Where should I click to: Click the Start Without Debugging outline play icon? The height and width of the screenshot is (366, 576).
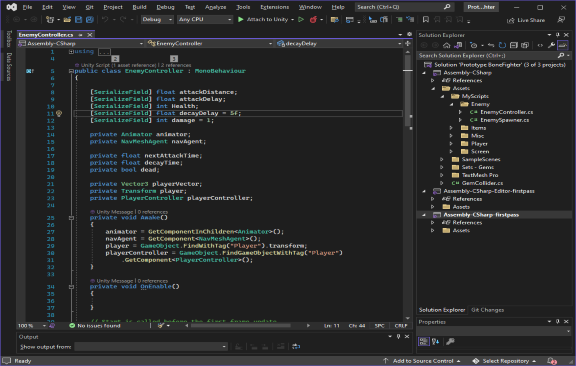(x=301, y=19)
